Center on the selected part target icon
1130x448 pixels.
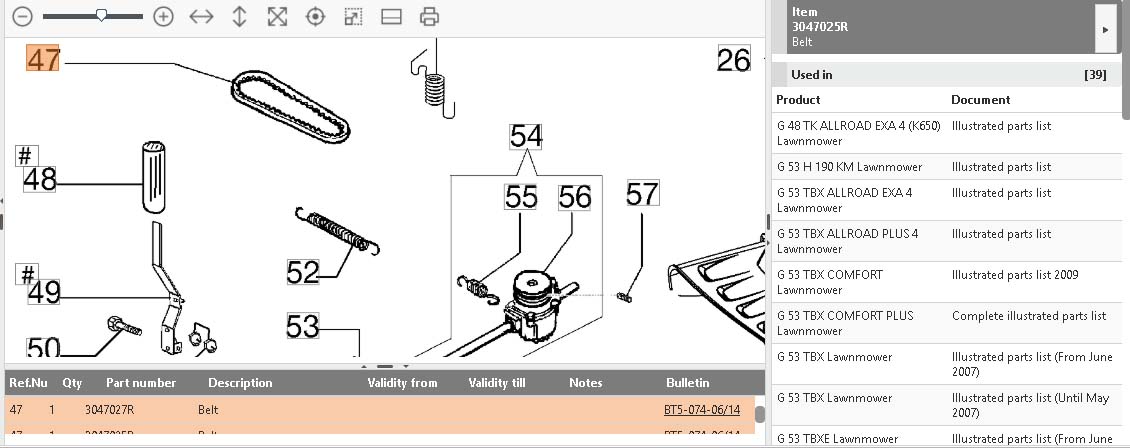point(315,17)
